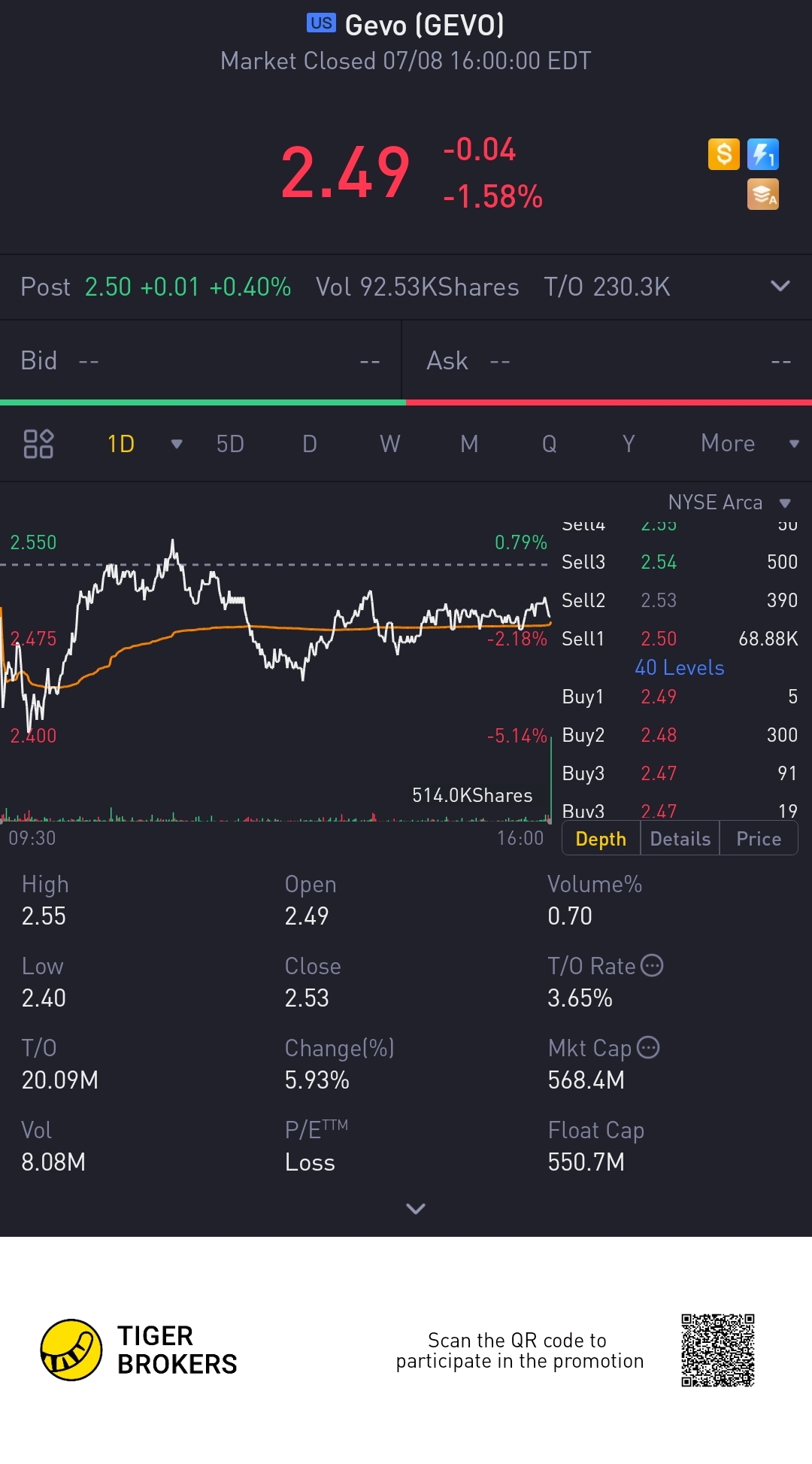
Task: Tap the blue US market flag badge
Action: click(321, 23)
